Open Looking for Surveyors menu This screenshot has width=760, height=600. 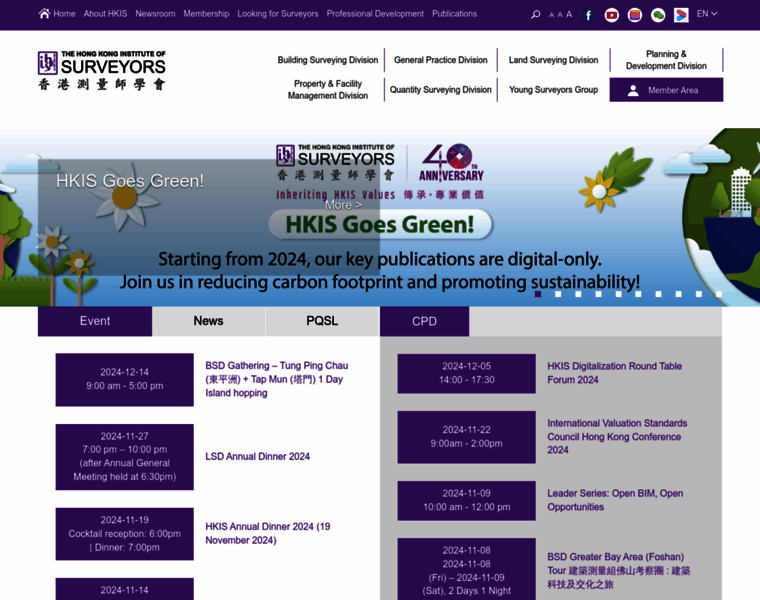[278, 14]
